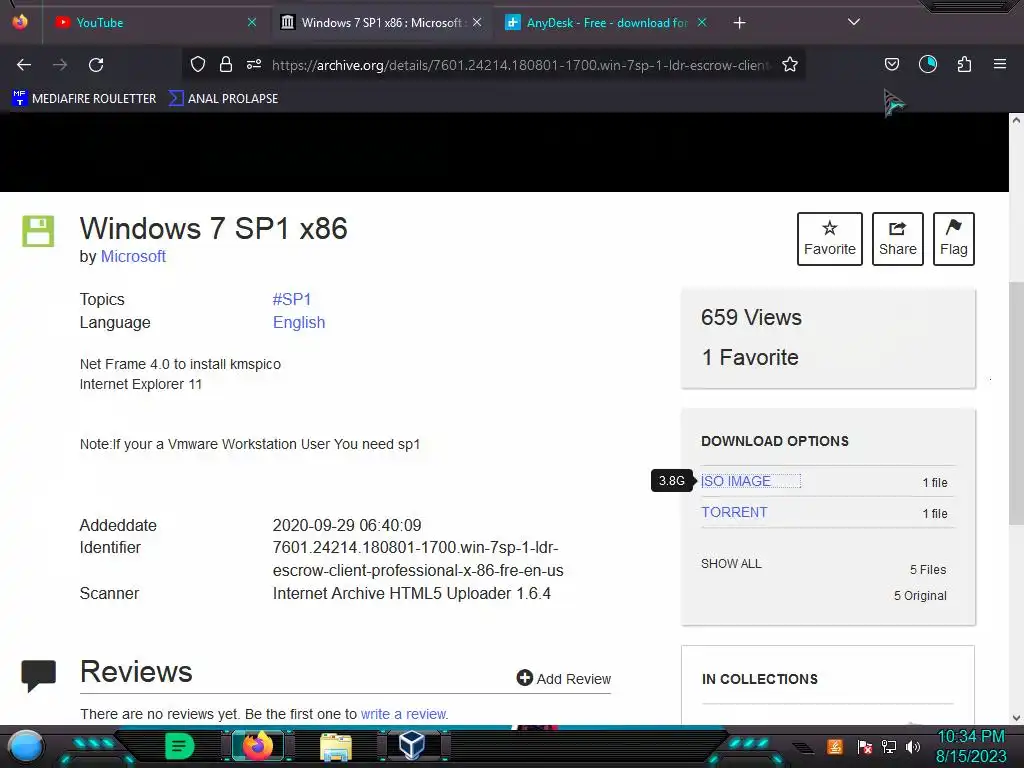Click the Addeddate value 2020-09-29 06:40:09
This screenshot has width=1024, height=768.
pyautogui.click(x=347, y=525)
